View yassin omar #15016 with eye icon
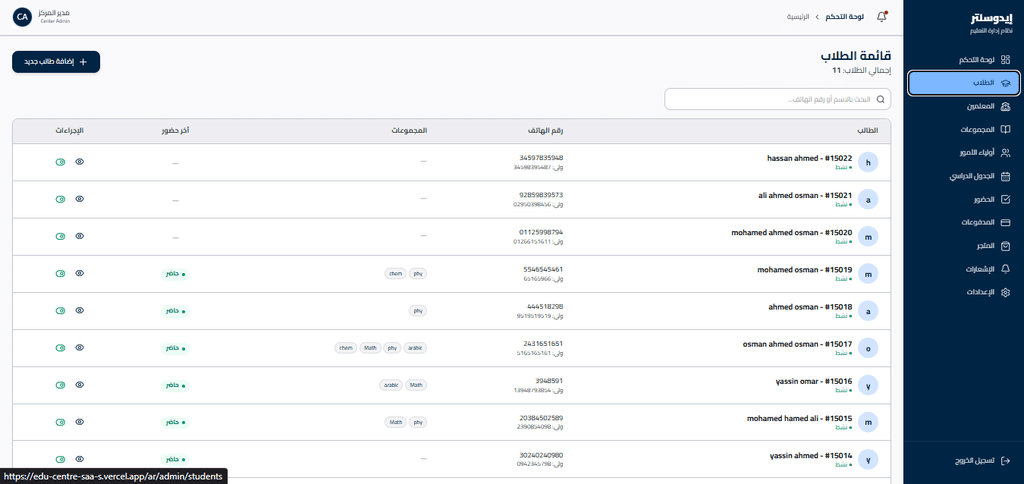The image size is (1024, 484). [x=80, y=385]
